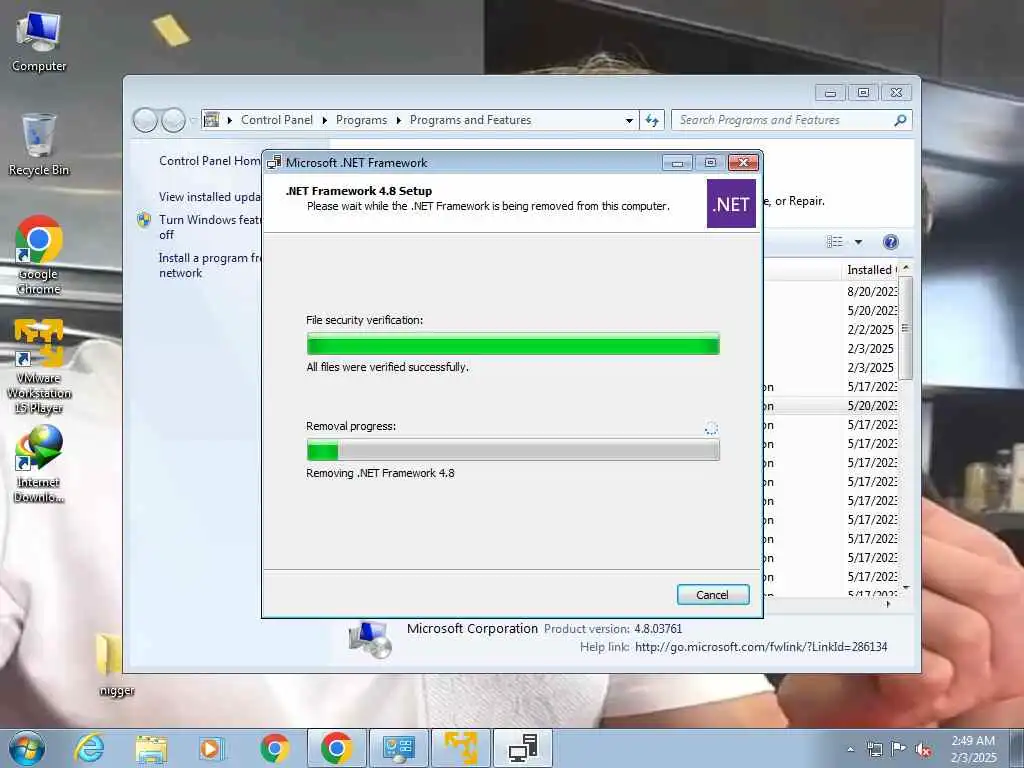This screenshot has height=768, width=1024.
Task: Click Microsoft Corporation in the details pane
Action: click(x=472, y=628)
